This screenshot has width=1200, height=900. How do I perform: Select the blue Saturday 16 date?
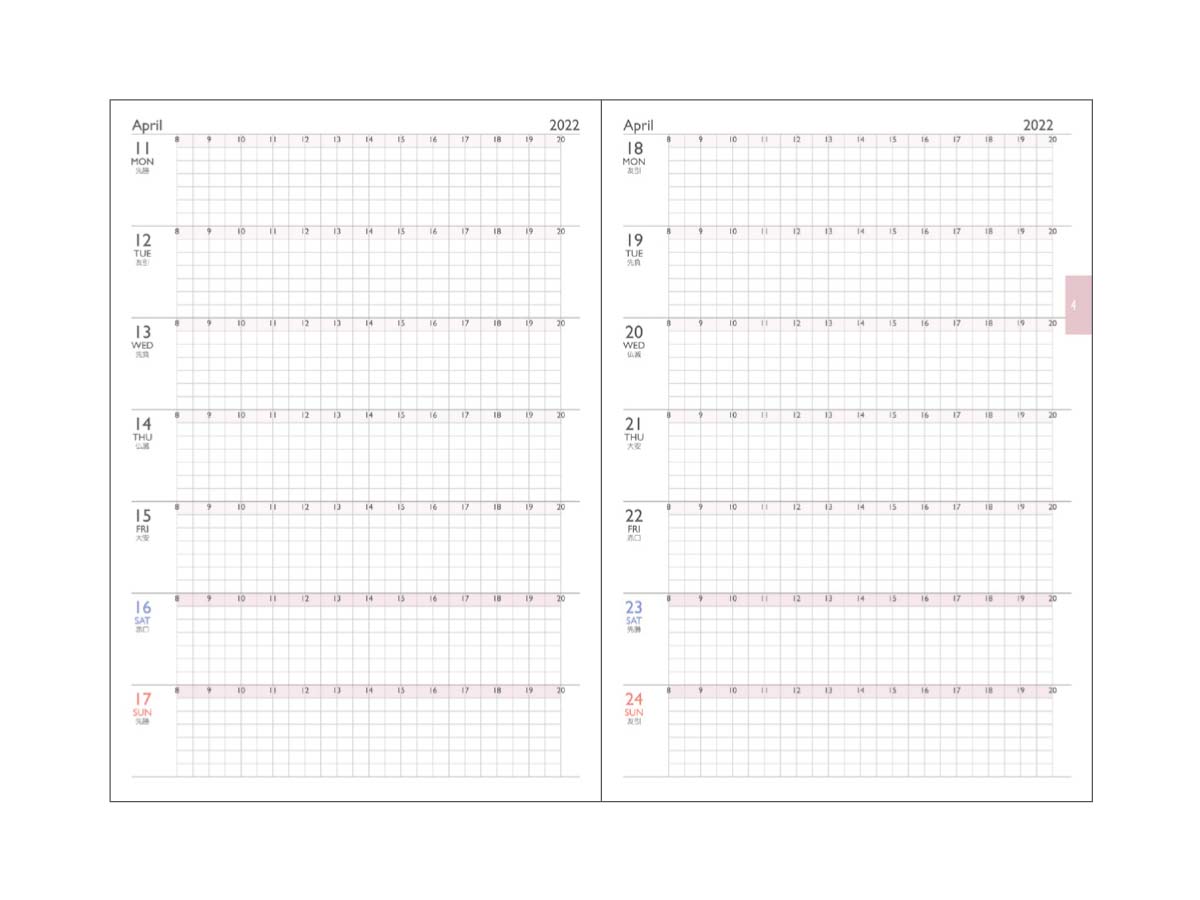(143, 608)
